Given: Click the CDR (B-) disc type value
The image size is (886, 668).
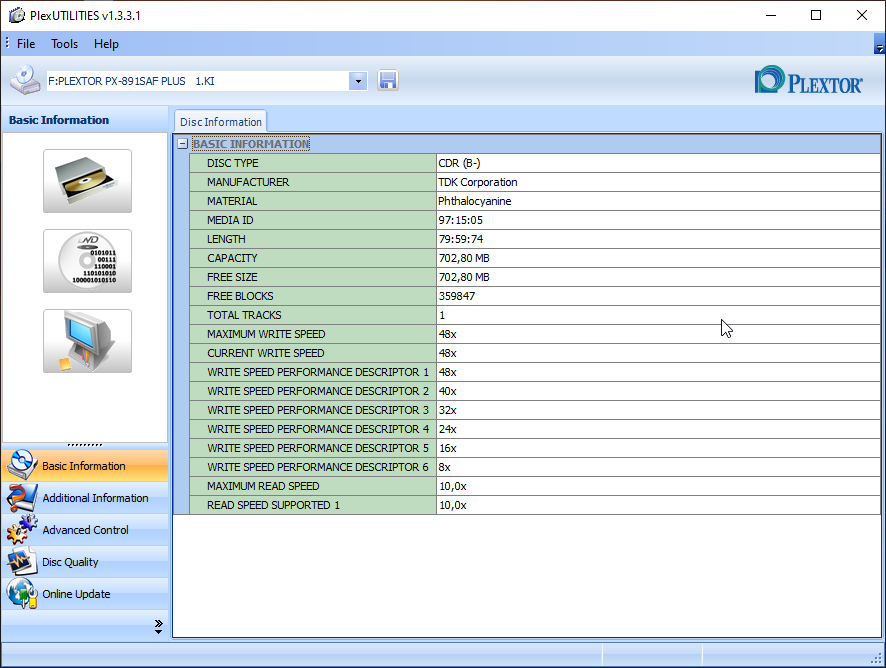Looking at the screenshot, I should [x=459, y=163].
